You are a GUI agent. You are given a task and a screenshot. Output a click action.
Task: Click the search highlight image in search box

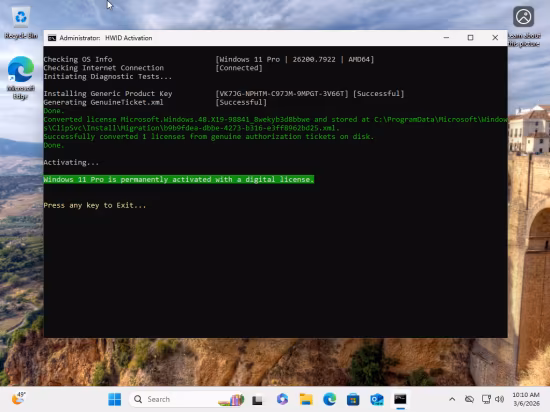tap(230, 399)
